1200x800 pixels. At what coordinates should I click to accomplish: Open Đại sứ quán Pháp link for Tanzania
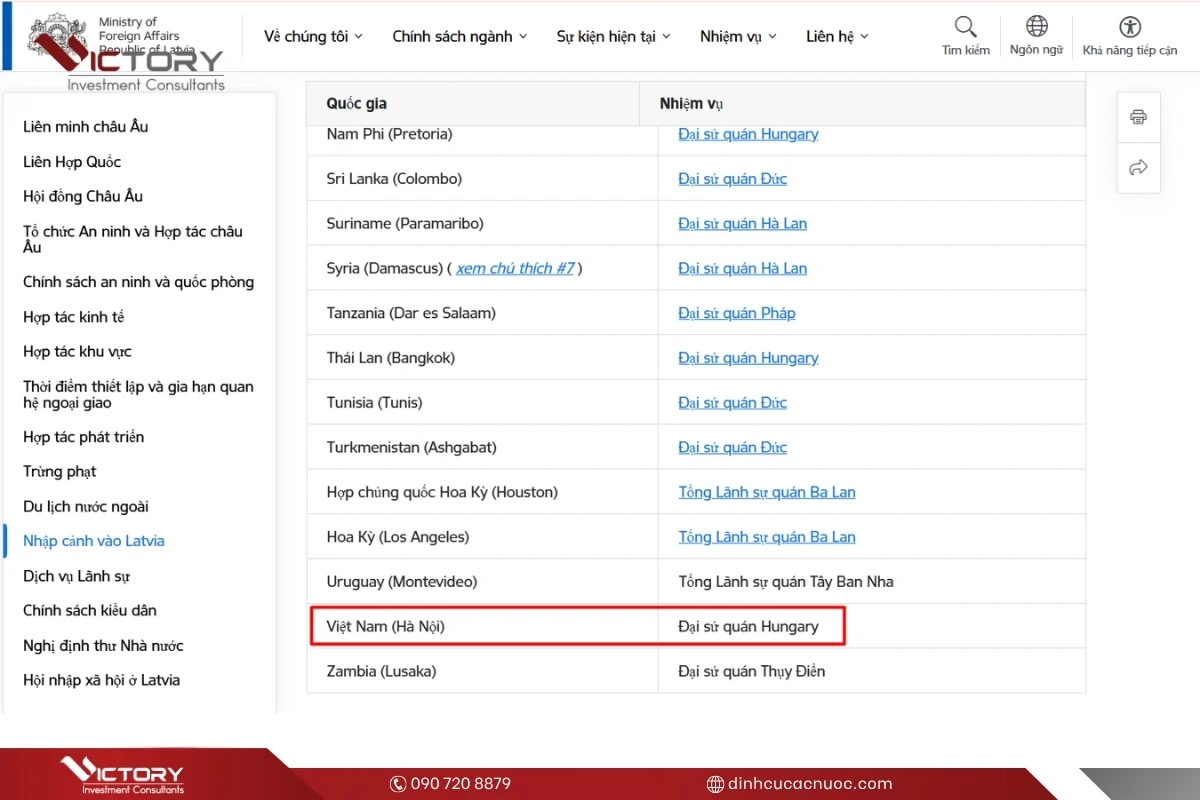[737, 313]
